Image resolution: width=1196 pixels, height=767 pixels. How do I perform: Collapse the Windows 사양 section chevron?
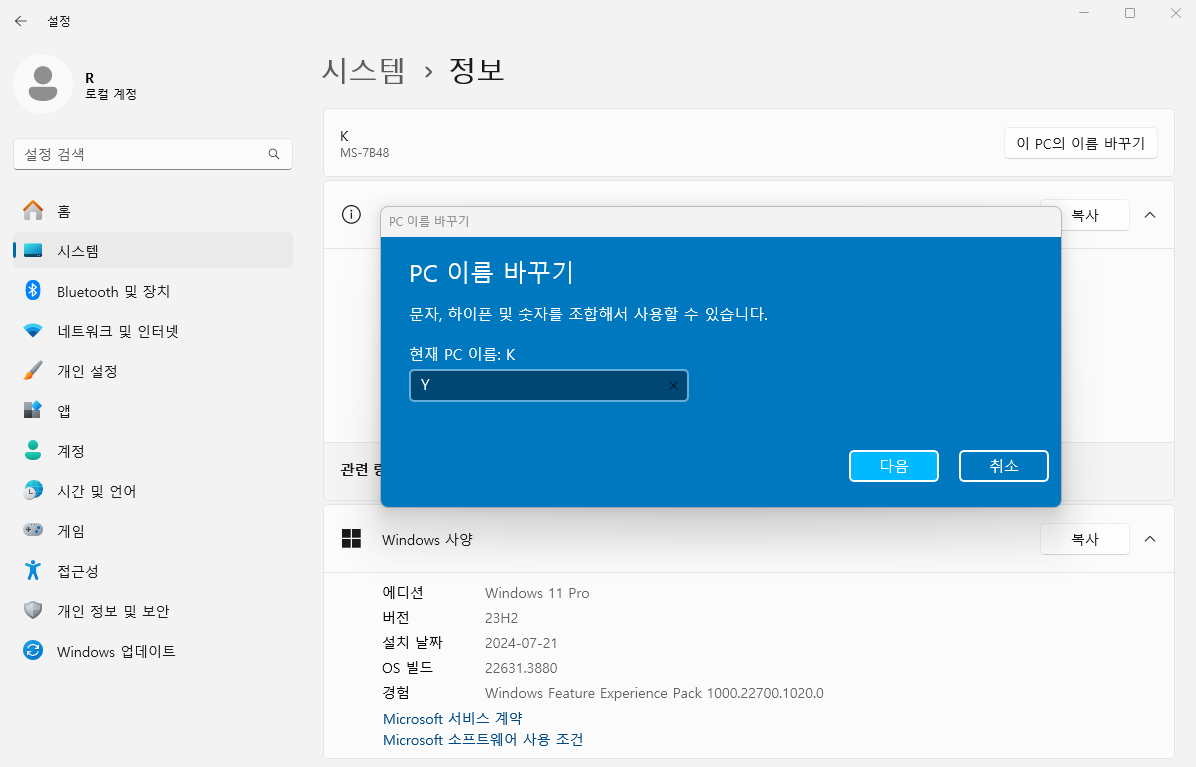click(x=1149, y=539)
